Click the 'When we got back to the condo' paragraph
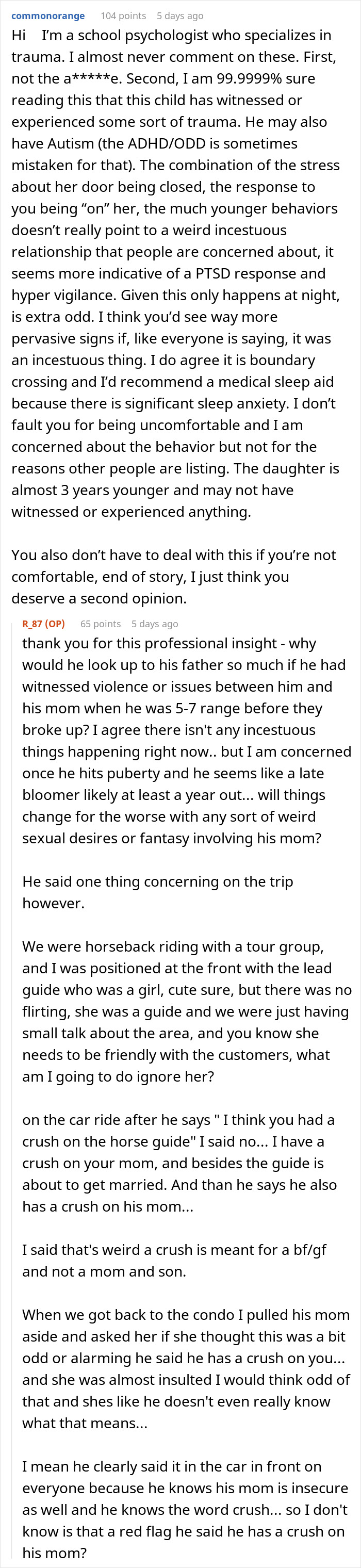Viewport: 361px width, 1568px height. [186, 1368]
